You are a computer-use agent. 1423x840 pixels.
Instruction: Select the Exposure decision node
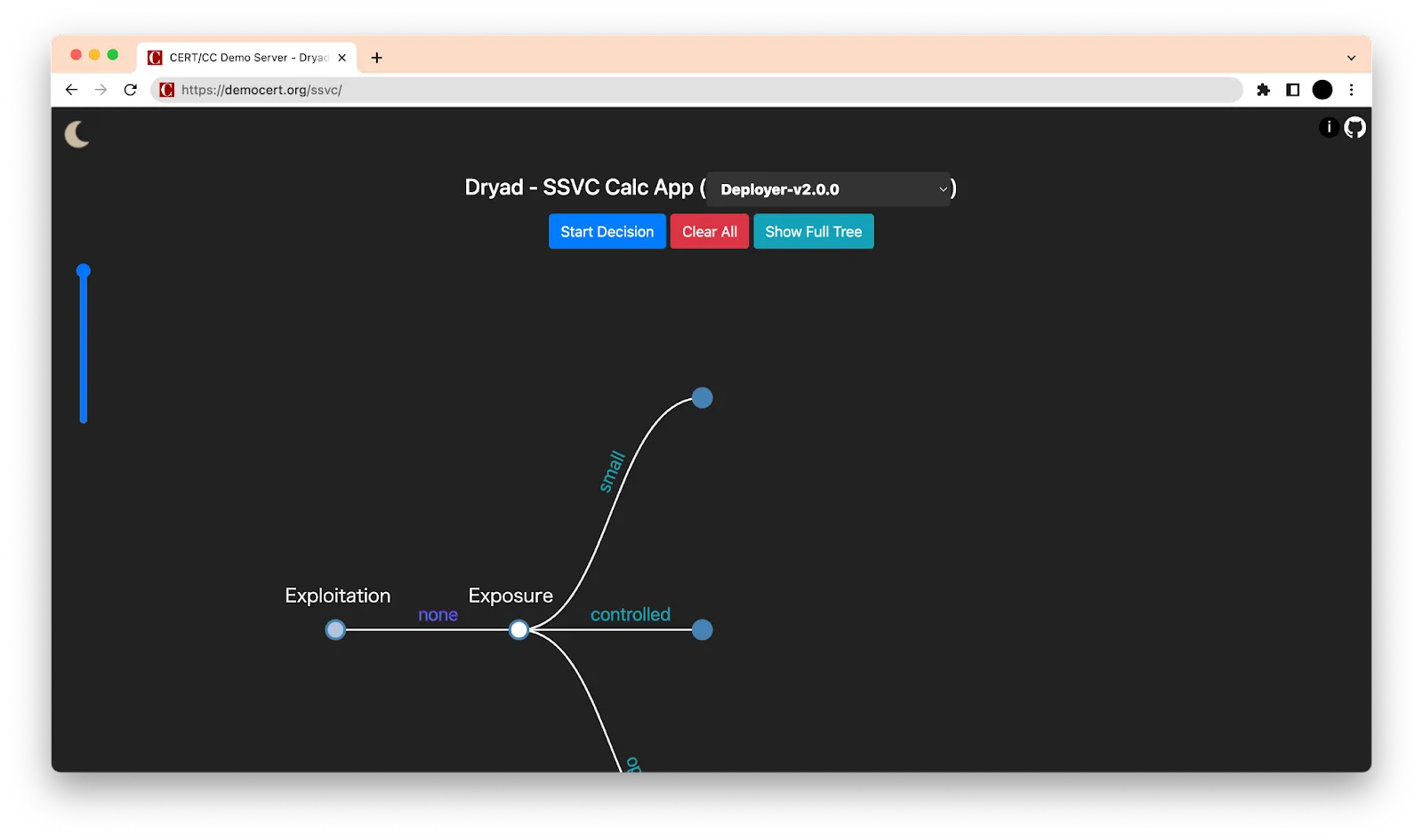click(x=519, y=629)
